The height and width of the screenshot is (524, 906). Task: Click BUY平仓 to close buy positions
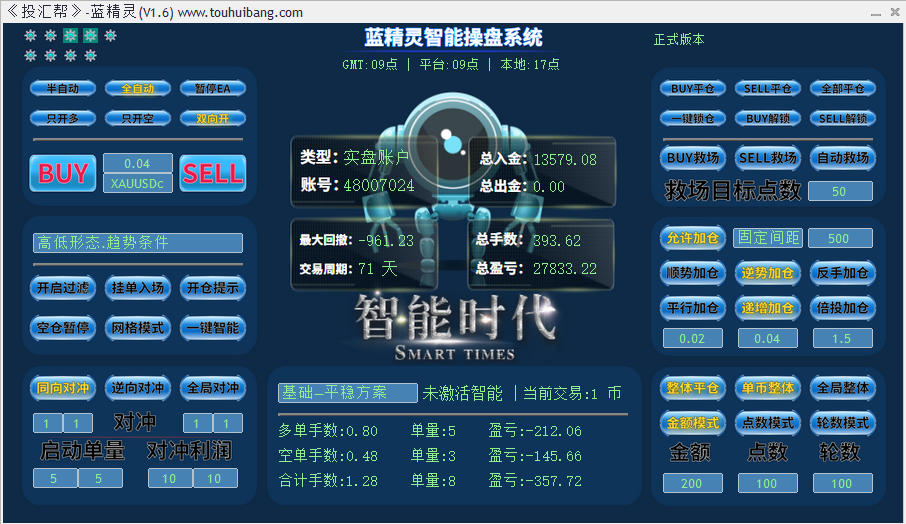[x=692, y=88]
